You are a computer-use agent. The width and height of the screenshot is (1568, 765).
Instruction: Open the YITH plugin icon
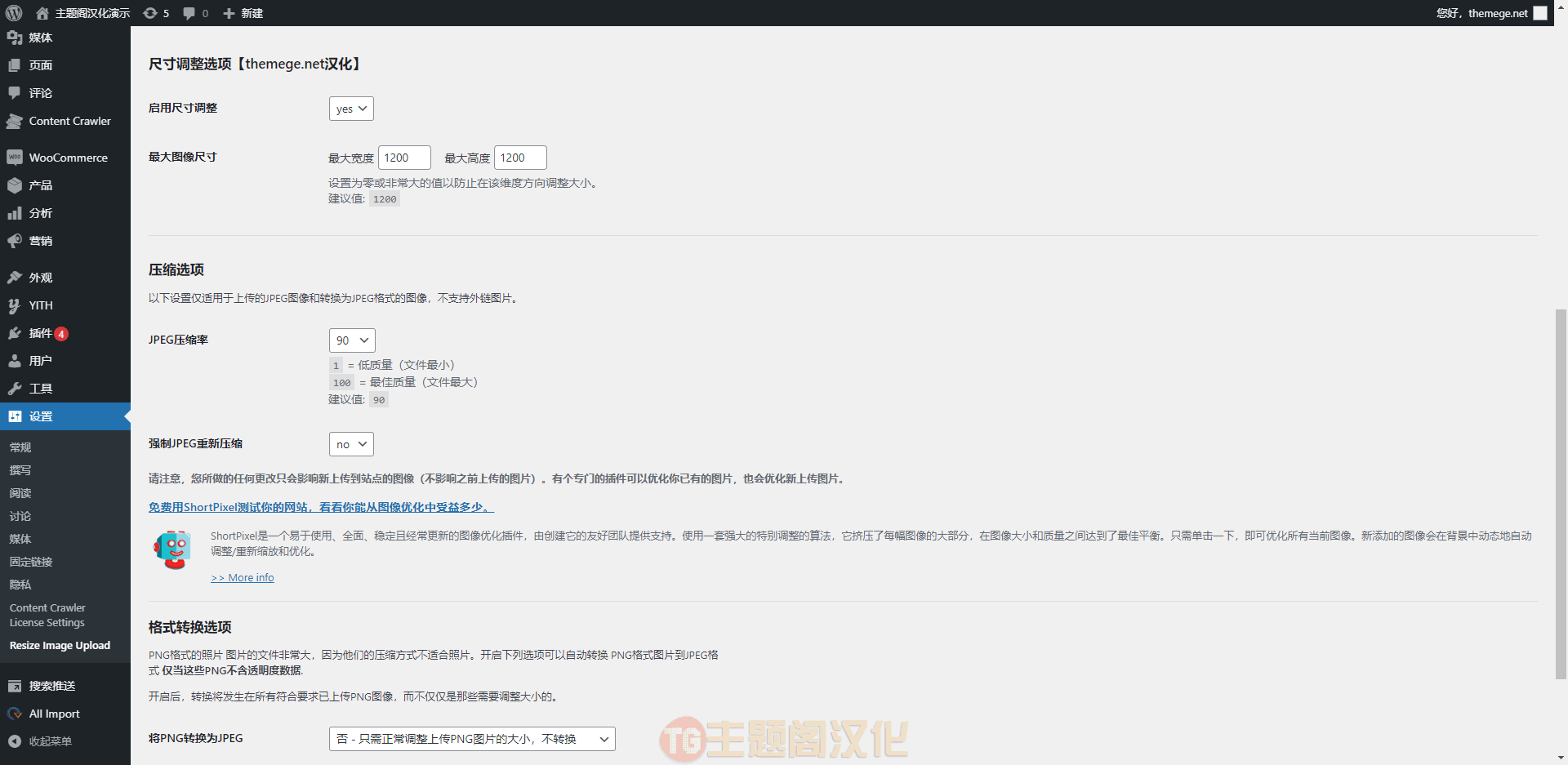tap(15, 305)
